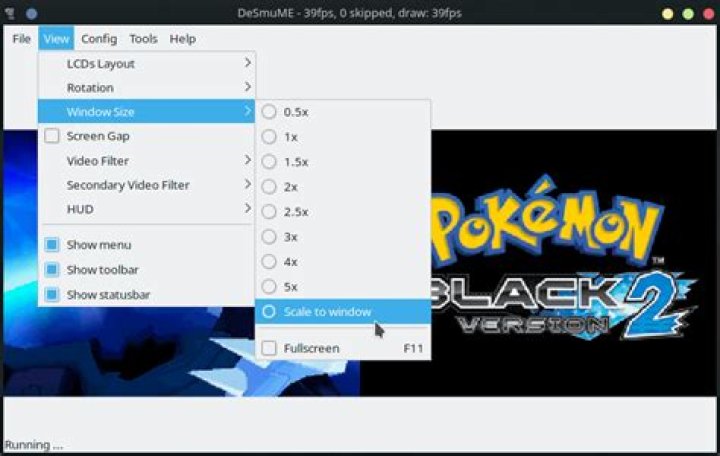Enable the Fullscreen checkbox
This screenshot has width=720, height=456.
coord(269,348)
